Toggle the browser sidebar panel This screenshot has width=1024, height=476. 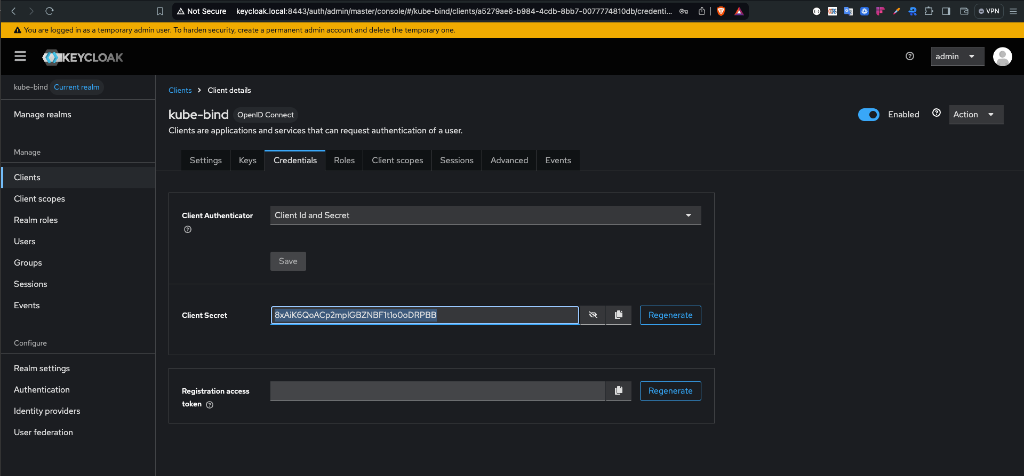pos(946,11)
